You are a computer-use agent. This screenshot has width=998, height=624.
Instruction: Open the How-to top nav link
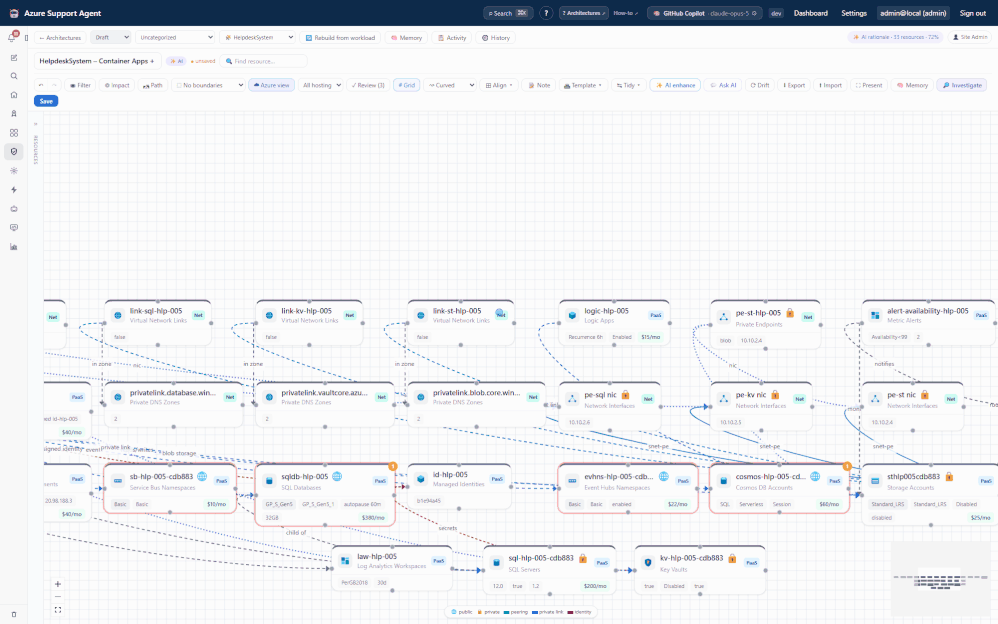625,13
